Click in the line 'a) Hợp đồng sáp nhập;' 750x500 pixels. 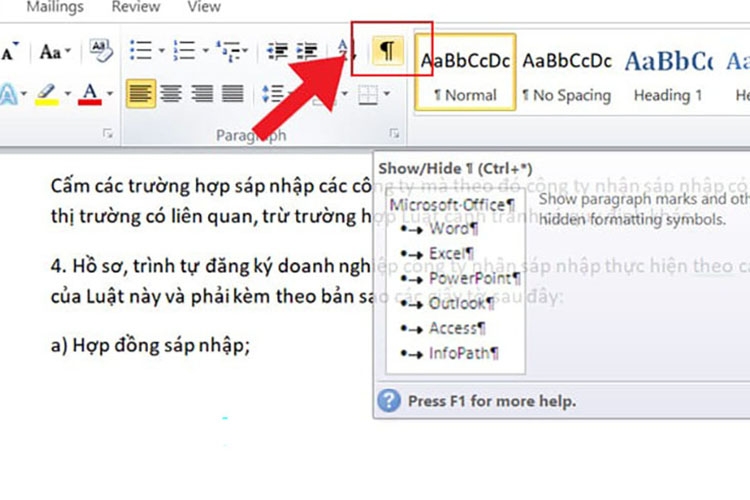pos(150,345)
